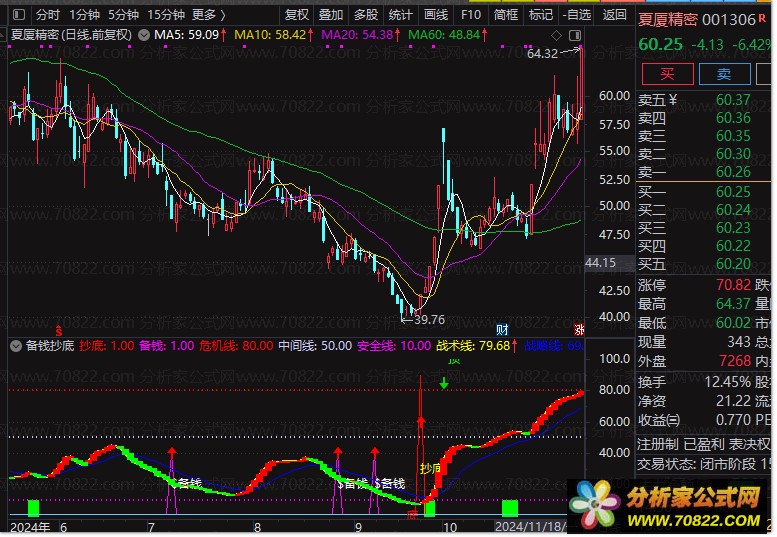Click month 8 on the time axis
Viewport: 777px width, 537px height.
coord(257,527)
